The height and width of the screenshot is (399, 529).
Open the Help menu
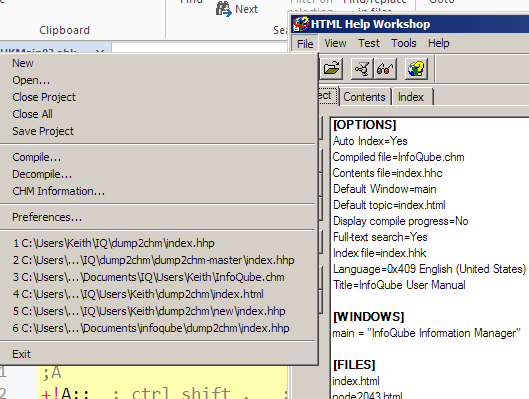coord(439,43)
